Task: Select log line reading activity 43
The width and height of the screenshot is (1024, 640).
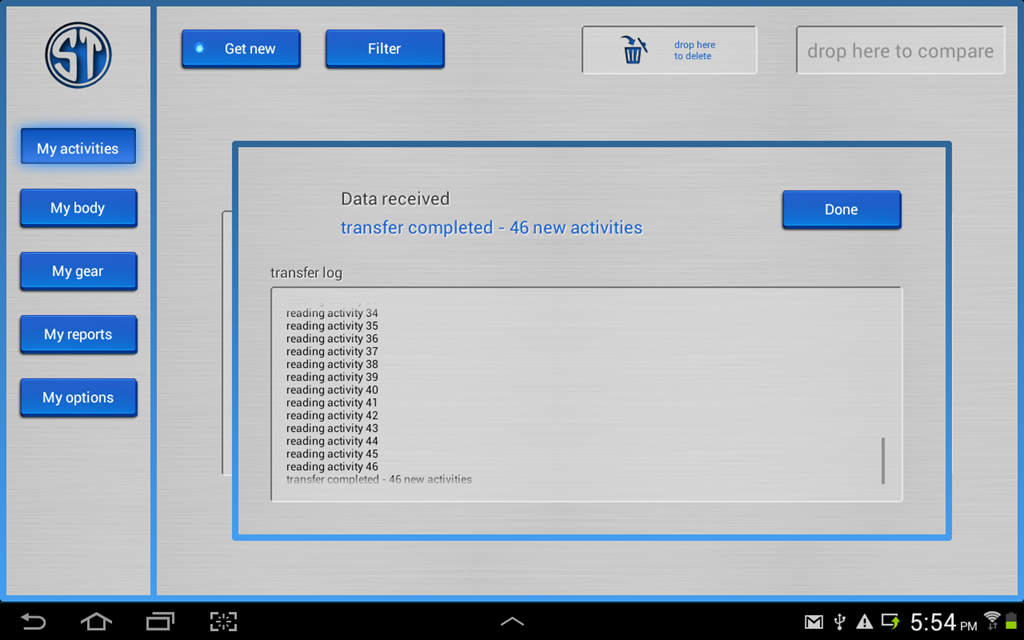Action: tap(332, 428)
